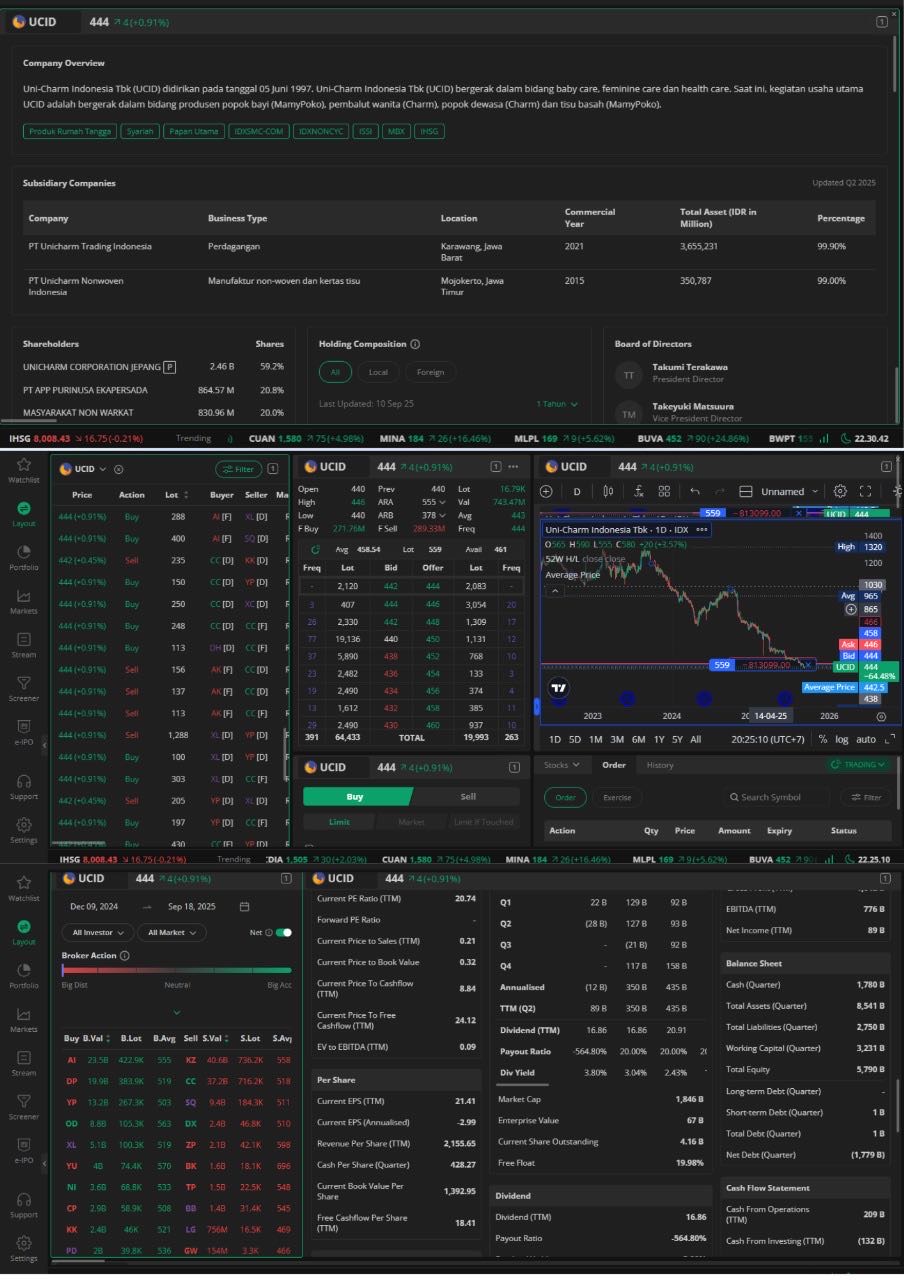Open the indicator templates grid icon
This screenshot has height=1280, width=904.
(x=664, y=491)
